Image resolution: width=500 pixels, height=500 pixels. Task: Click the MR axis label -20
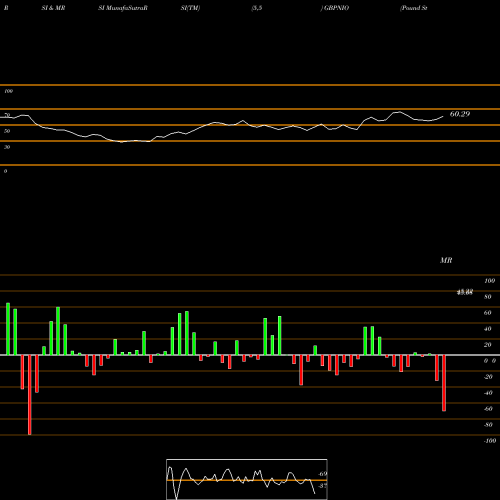pos(488,377)
